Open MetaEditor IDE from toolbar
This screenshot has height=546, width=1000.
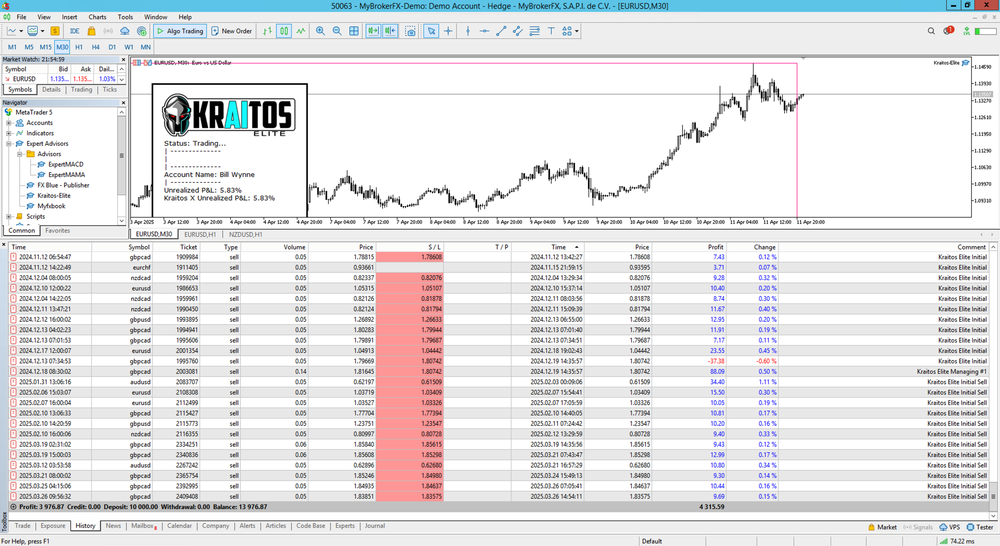click(x=75, y=31)
